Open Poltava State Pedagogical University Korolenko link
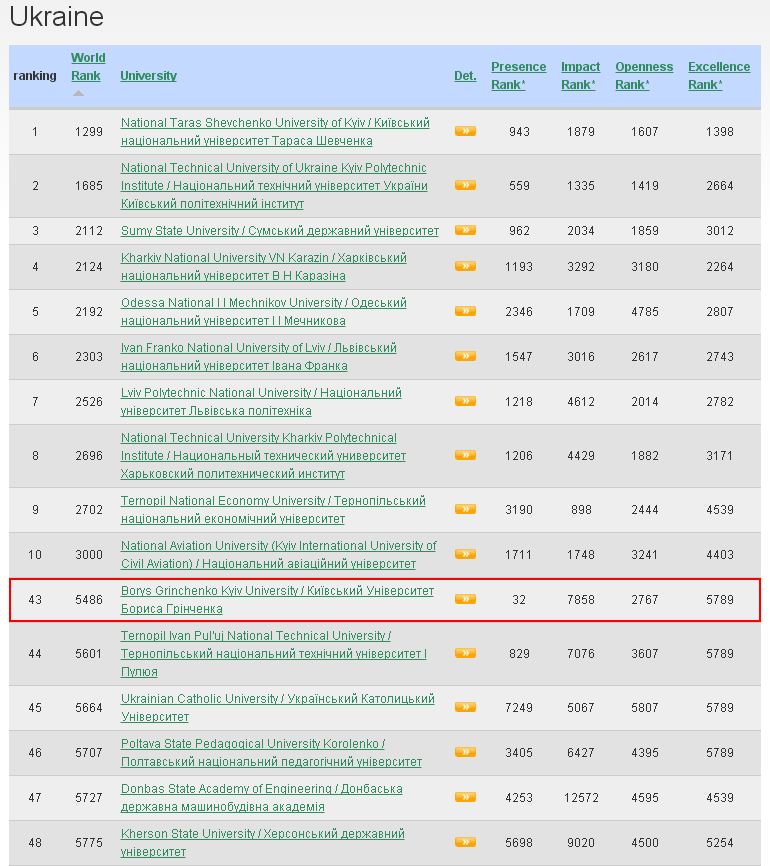Screen dimensions: 770x866 tap(271, 752)
